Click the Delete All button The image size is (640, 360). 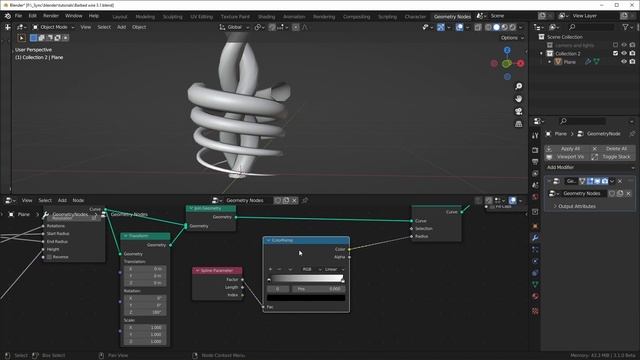(x=613, y=149)
